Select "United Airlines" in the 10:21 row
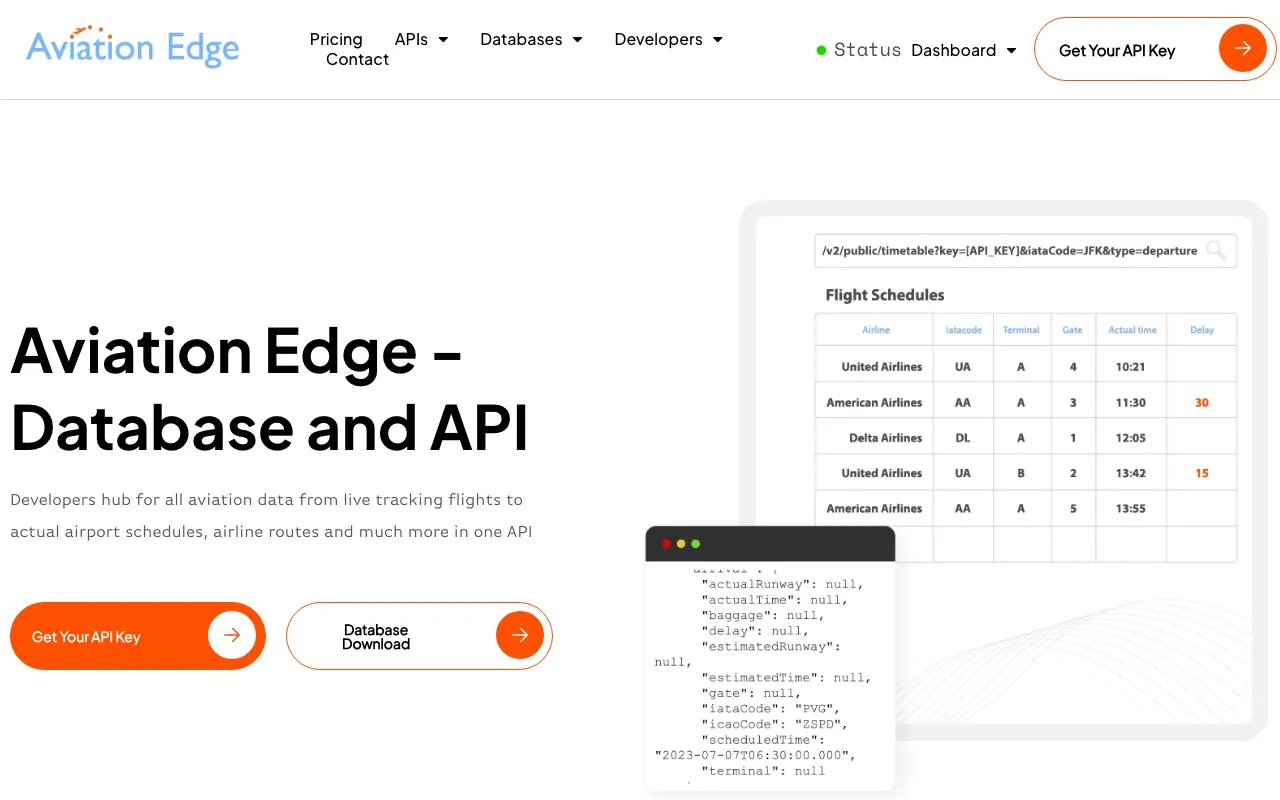This screenshot has width=1280, height=800. [x=882, y=367]
